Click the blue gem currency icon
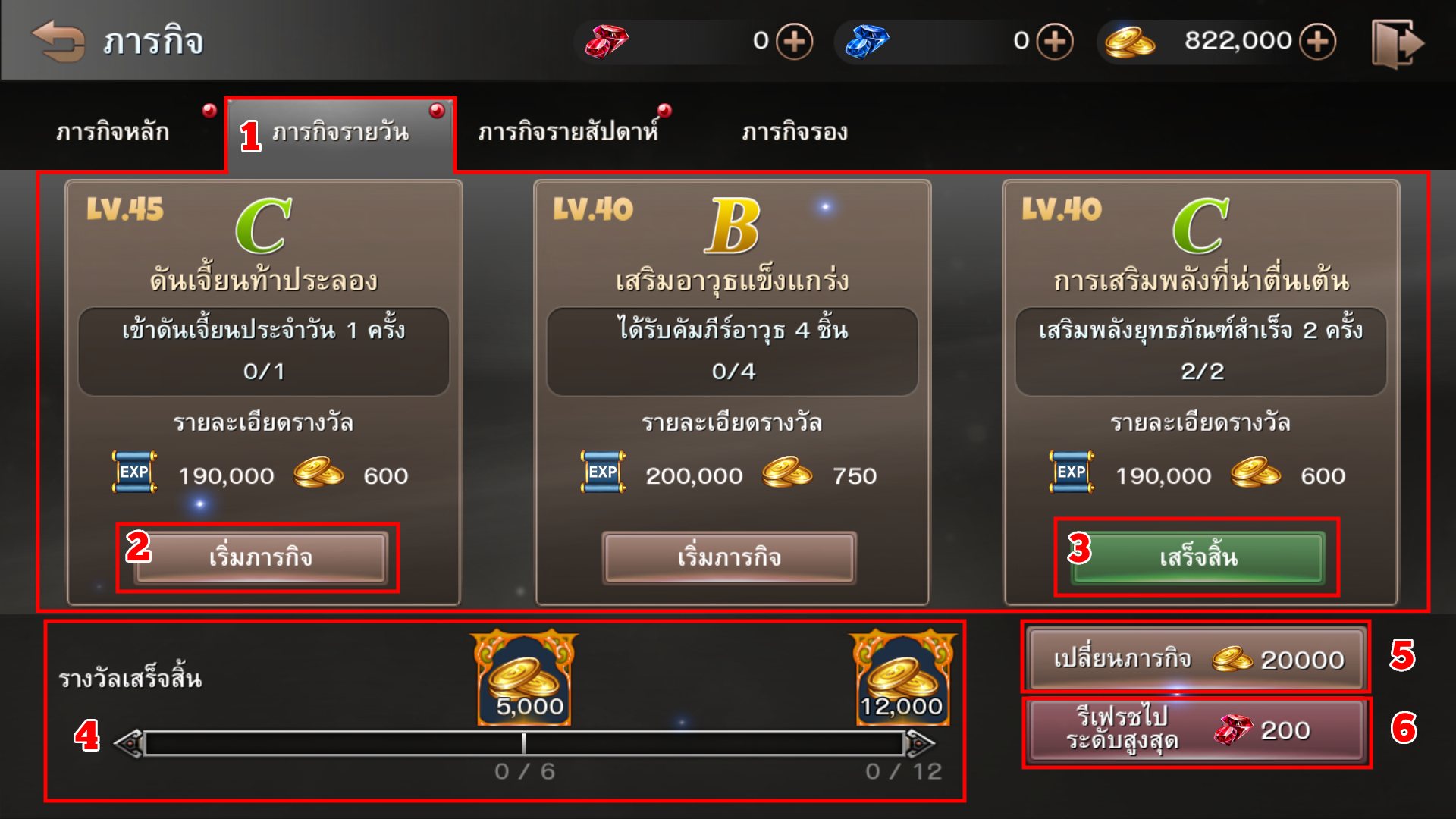Screen dimensions: 1456x819 click(x=867, y=41)
